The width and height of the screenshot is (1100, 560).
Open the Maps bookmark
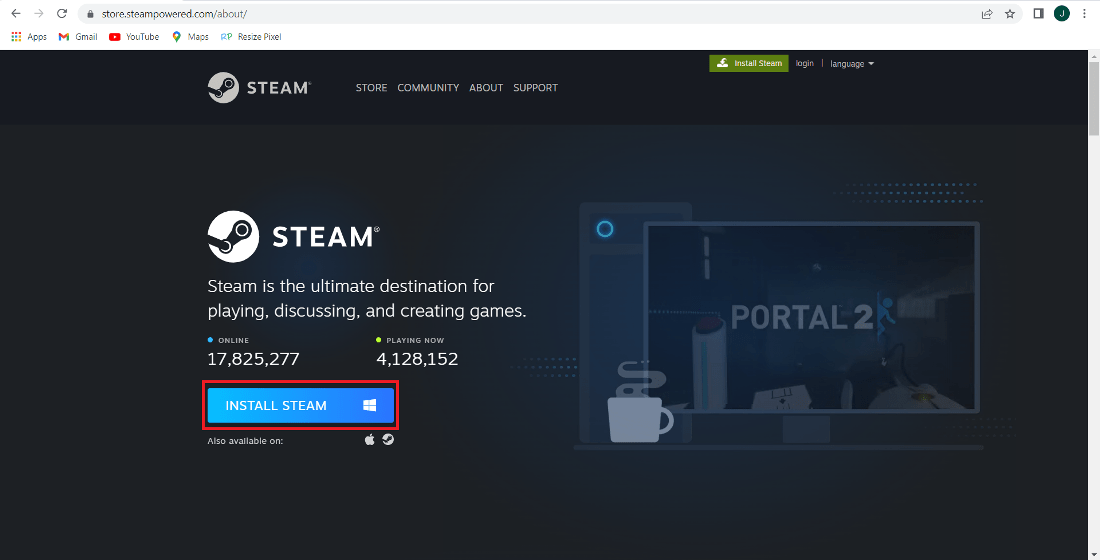coord(190,36)
